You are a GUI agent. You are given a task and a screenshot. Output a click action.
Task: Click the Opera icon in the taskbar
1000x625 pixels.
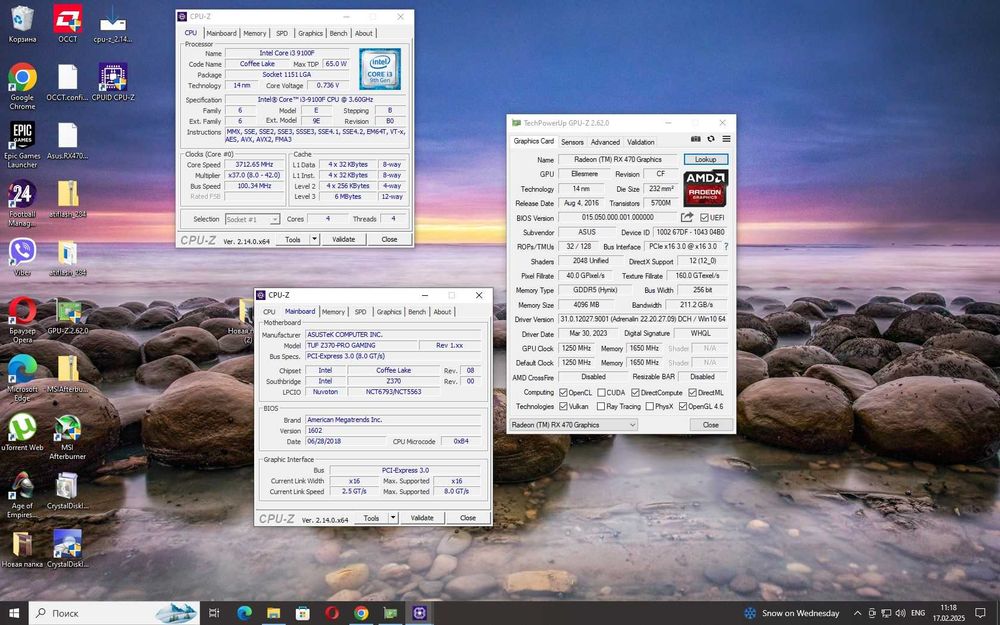click(332, 613)
